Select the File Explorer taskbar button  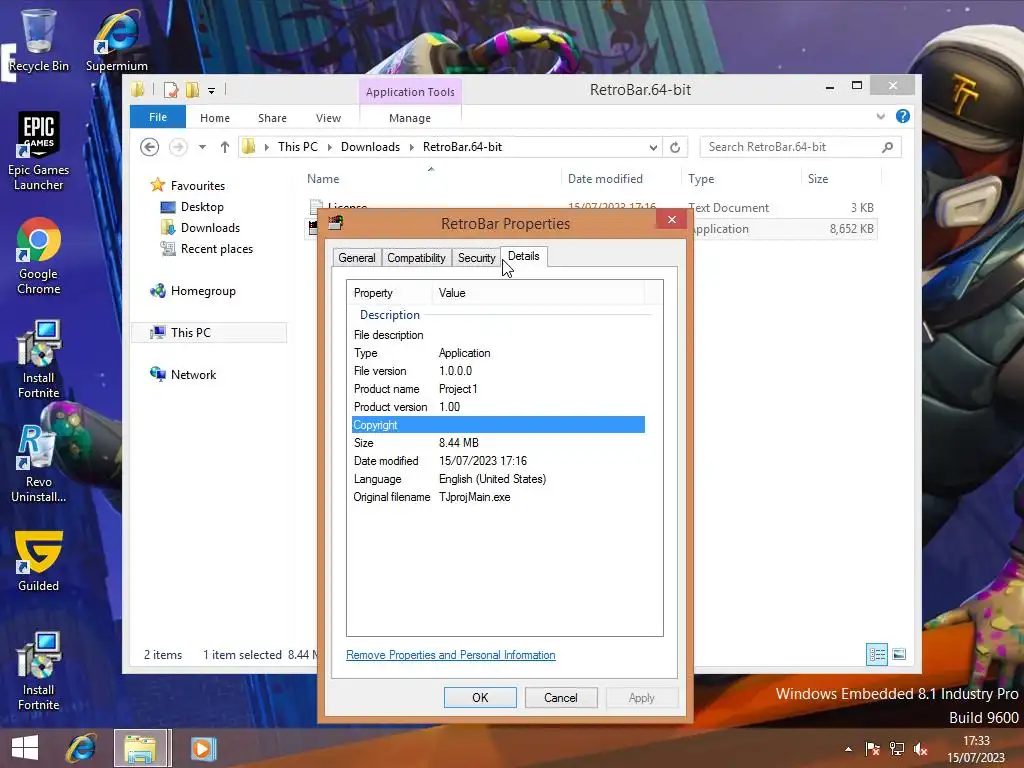(x=142, y=748)
